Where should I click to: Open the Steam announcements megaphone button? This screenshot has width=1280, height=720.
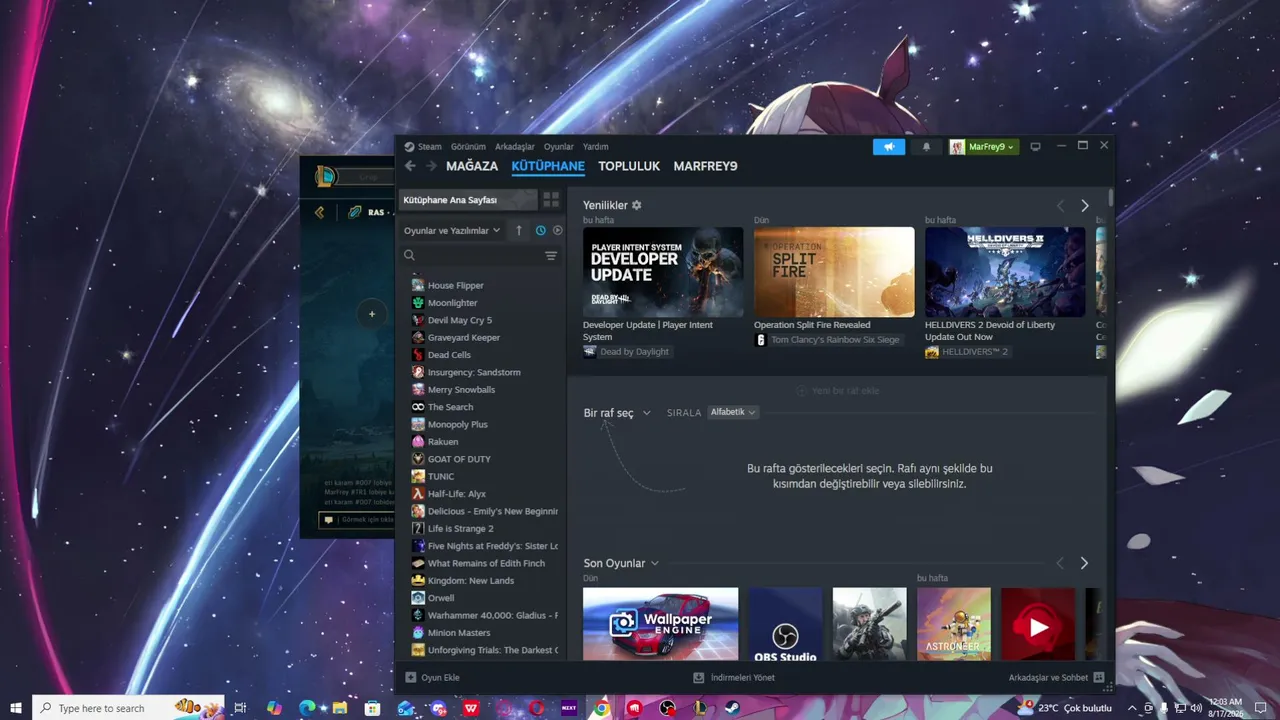tap(888, 147)
